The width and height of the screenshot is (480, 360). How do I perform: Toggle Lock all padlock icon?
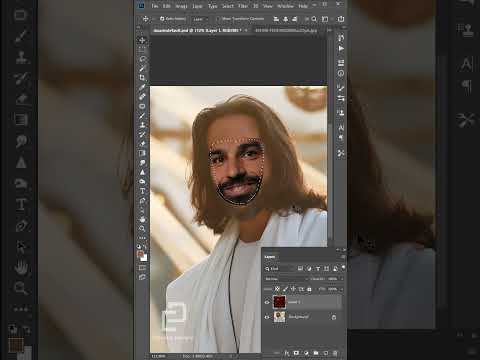pyautogui.click(x=309, y=289)
